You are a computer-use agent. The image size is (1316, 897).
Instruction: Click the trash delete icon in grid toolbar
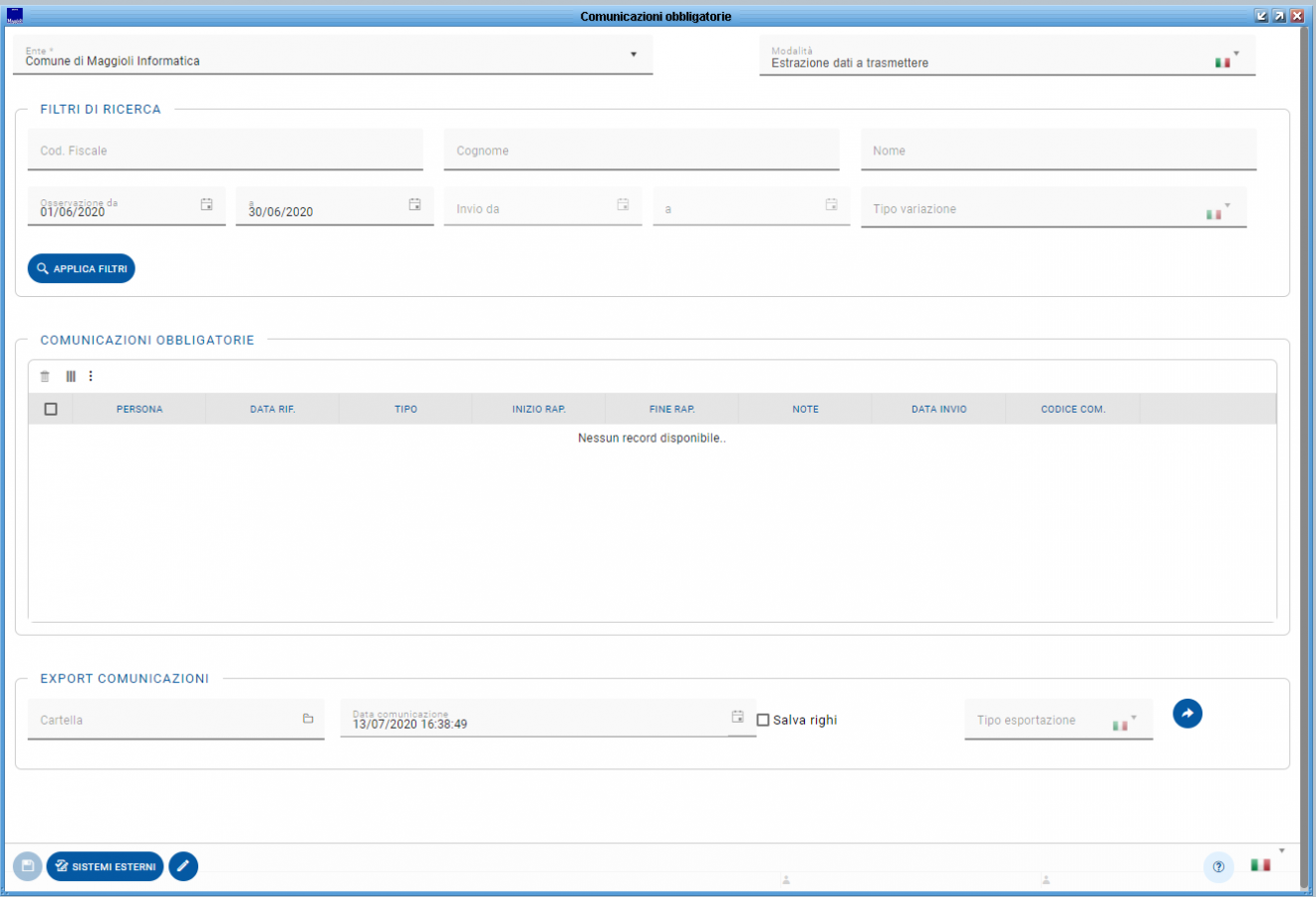45,377
